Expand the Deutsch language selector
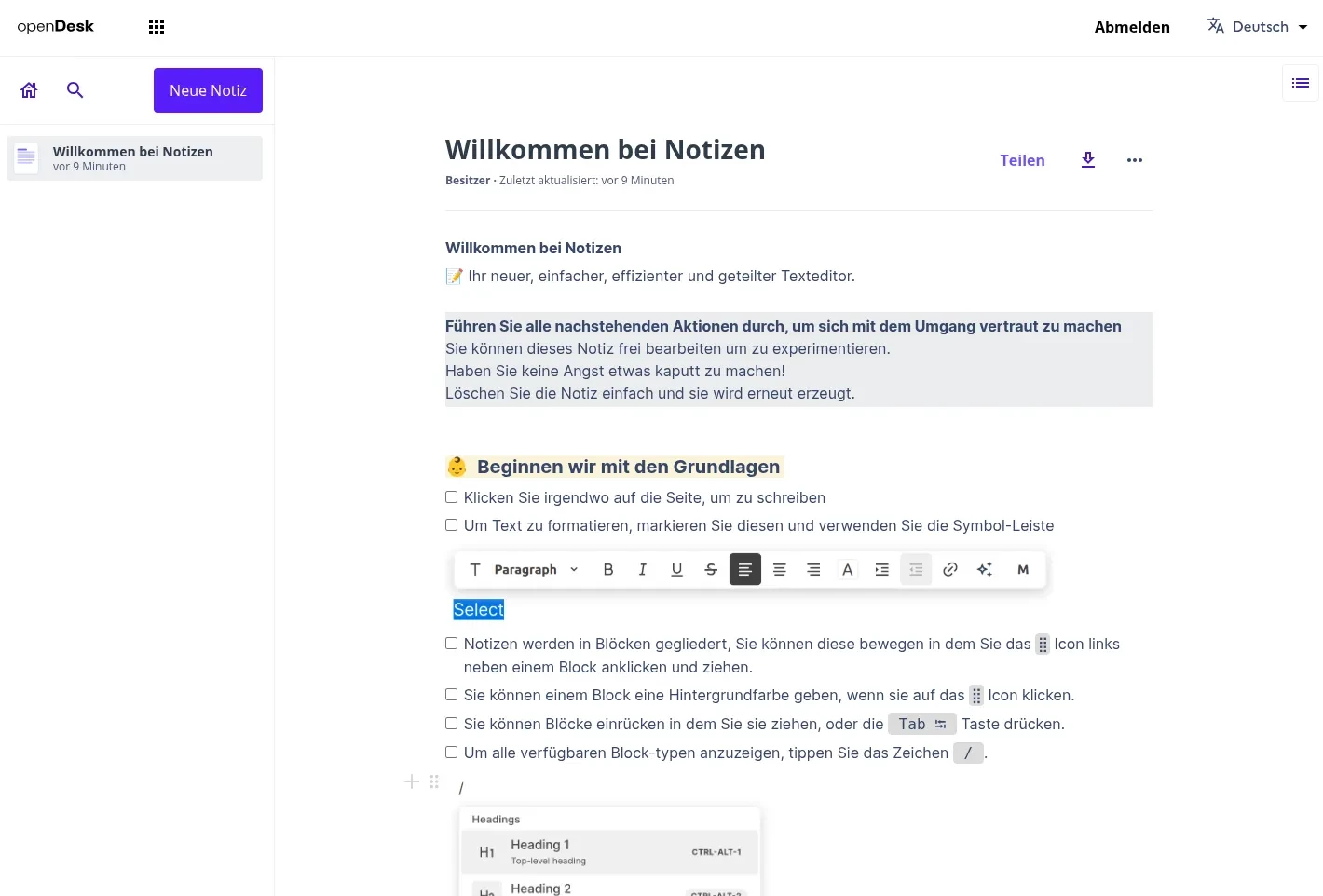This screenshot has width=1323, height=896. 1257,26
